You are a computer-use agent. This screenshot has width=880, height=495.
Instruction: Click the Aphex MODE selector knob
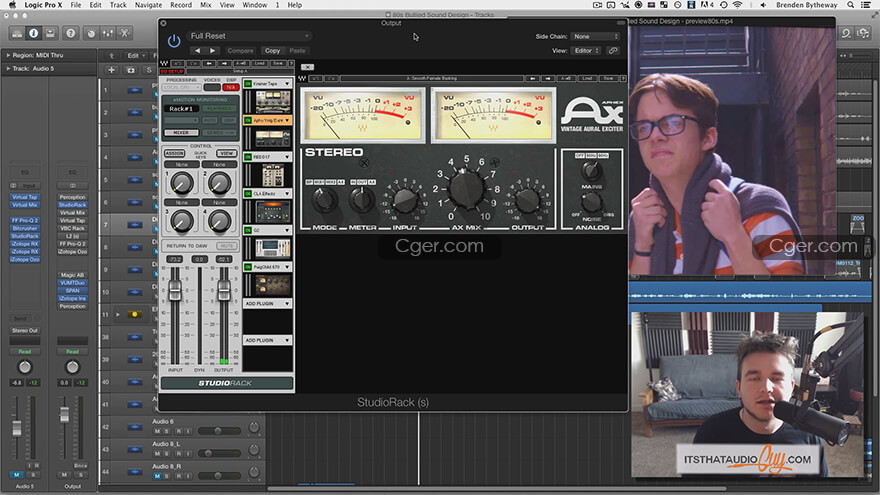(324, 200)
